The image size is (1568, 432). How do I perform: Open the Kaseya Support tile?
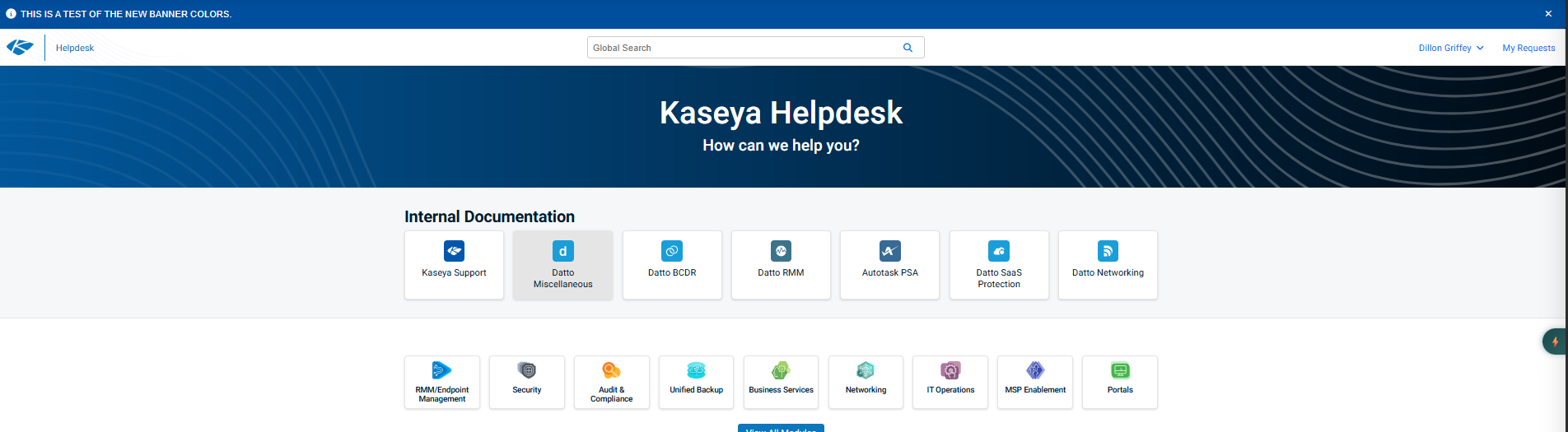[454, 264]
